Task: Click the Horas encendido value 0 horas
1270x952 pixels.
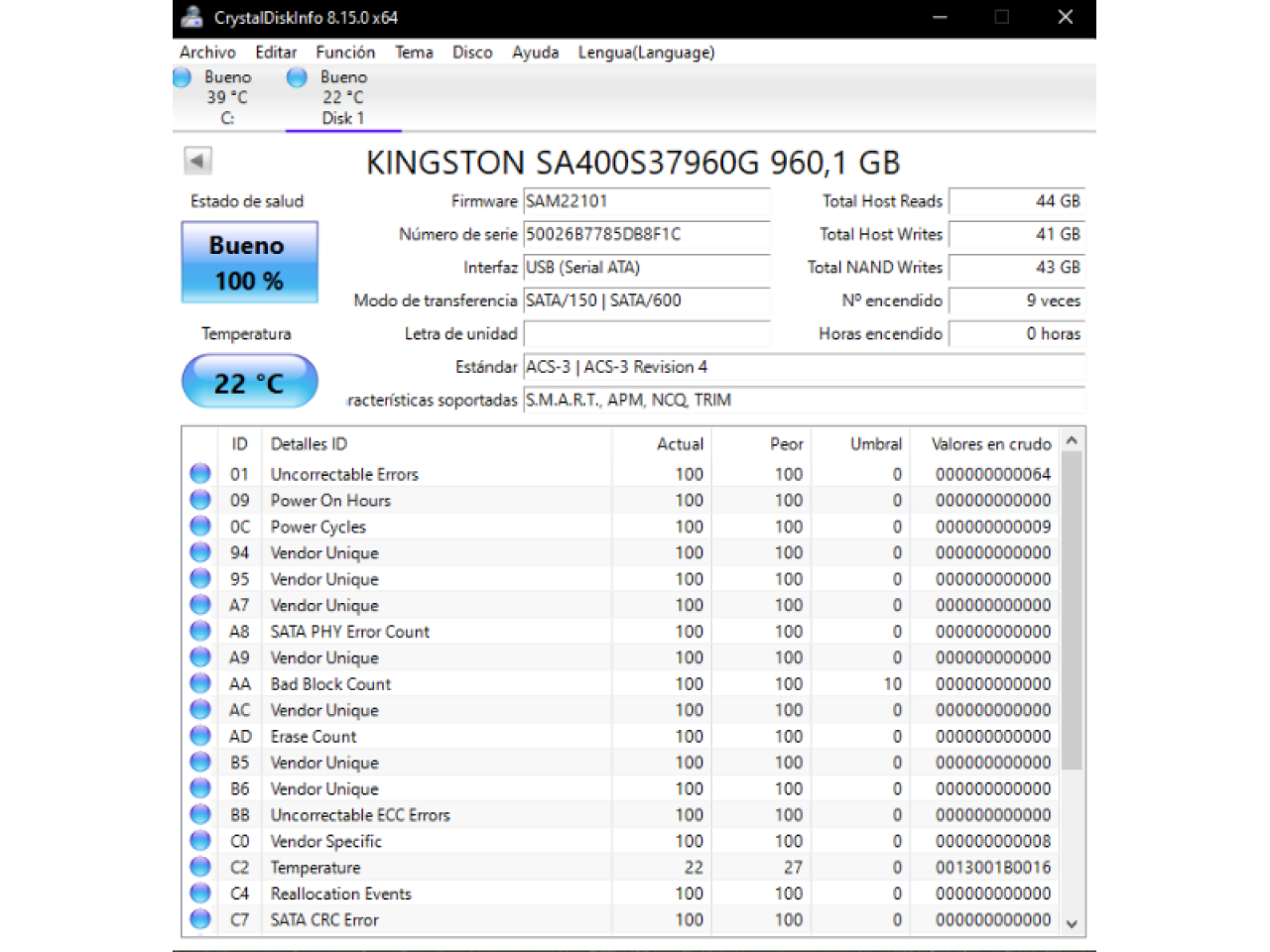Action: click(x=1016, y=334)
